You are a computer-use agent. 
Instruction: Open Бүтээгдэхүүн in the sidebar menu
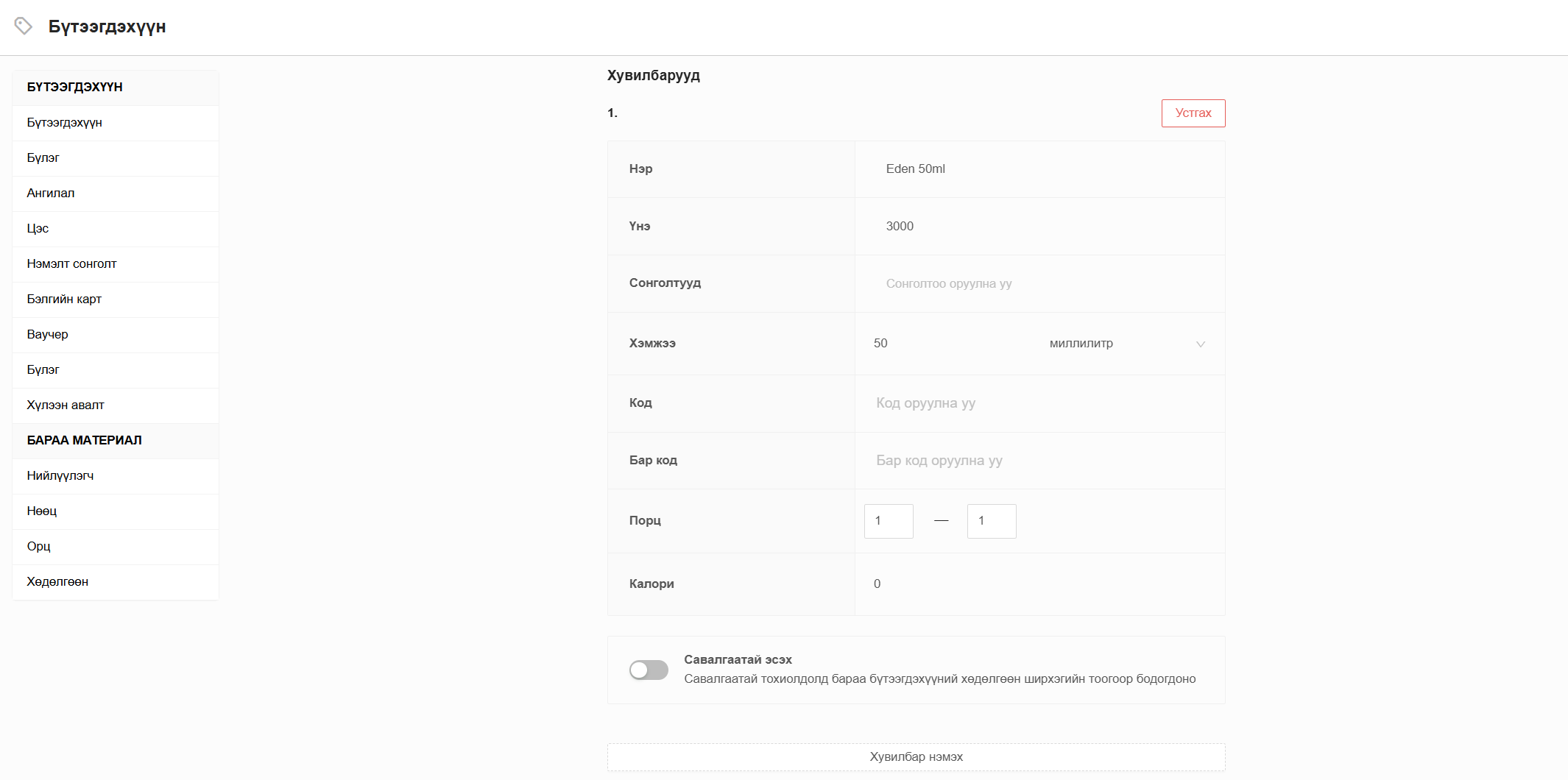coord(65,123)
